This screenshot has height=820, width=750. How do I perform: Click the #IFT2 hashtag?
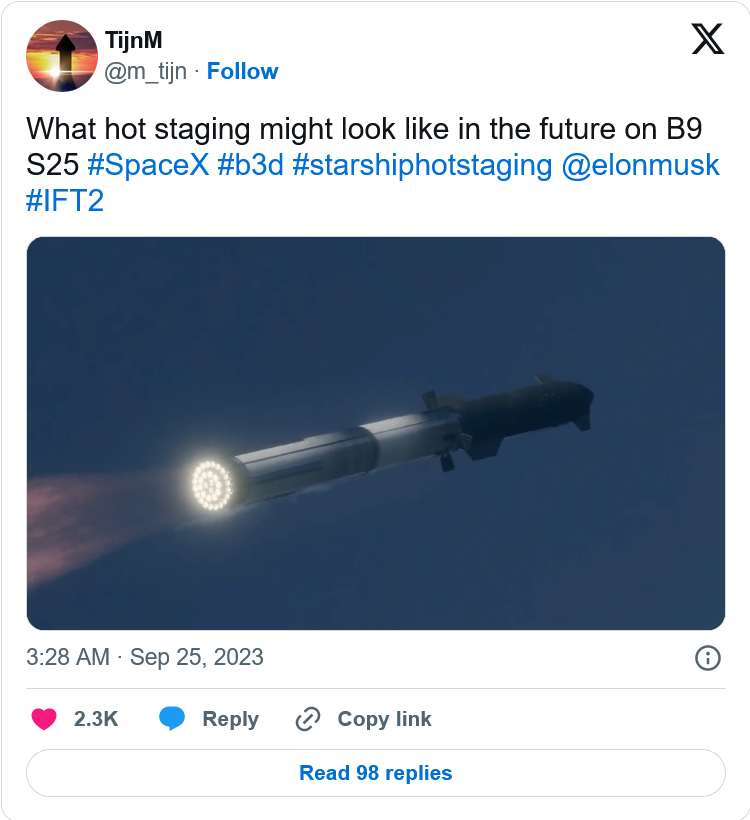tap(65, 199)
